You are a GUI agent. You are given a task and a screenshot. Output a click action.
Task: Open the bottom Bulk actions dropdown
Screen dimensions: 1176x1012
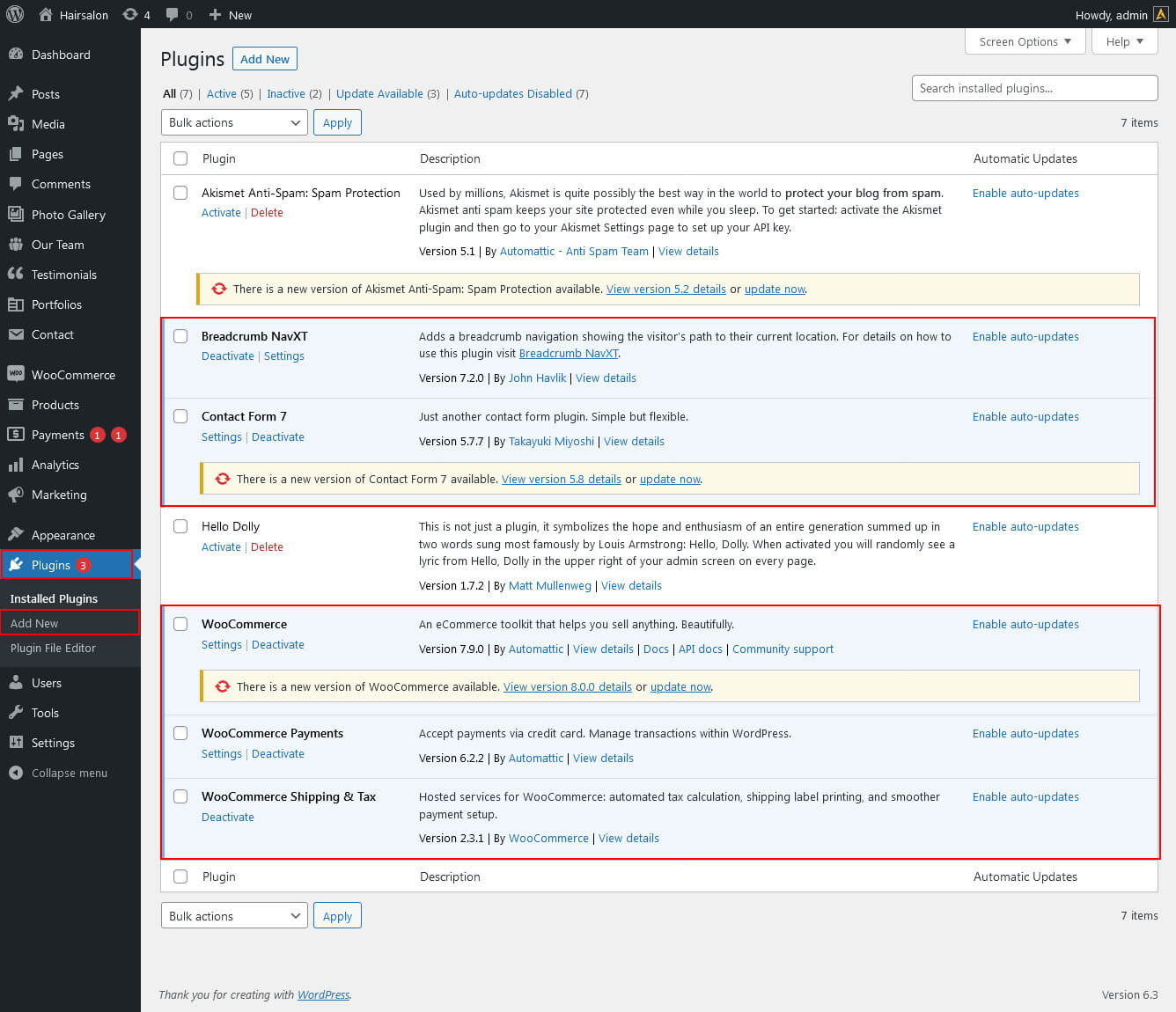[234, 916]
